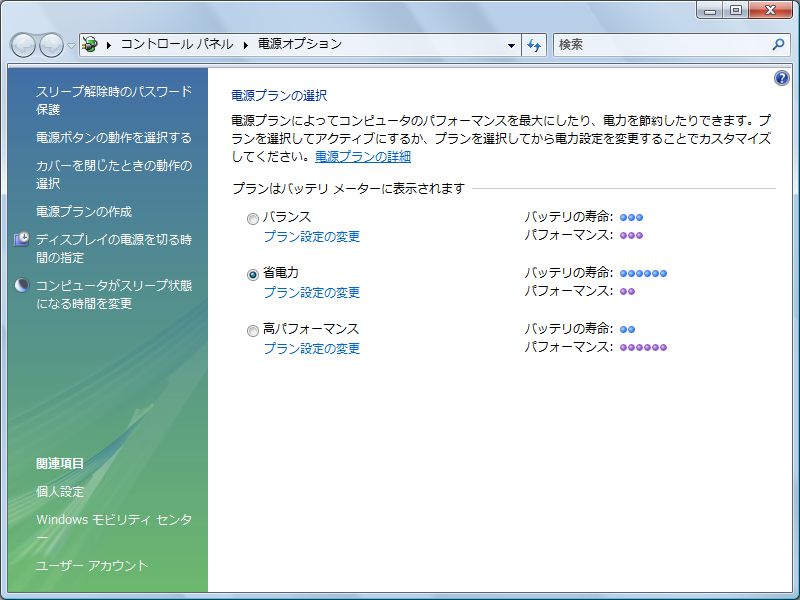
Task: Open カバーを閉じたときの動作の選択 link
Action: click(x=114, y=174)
